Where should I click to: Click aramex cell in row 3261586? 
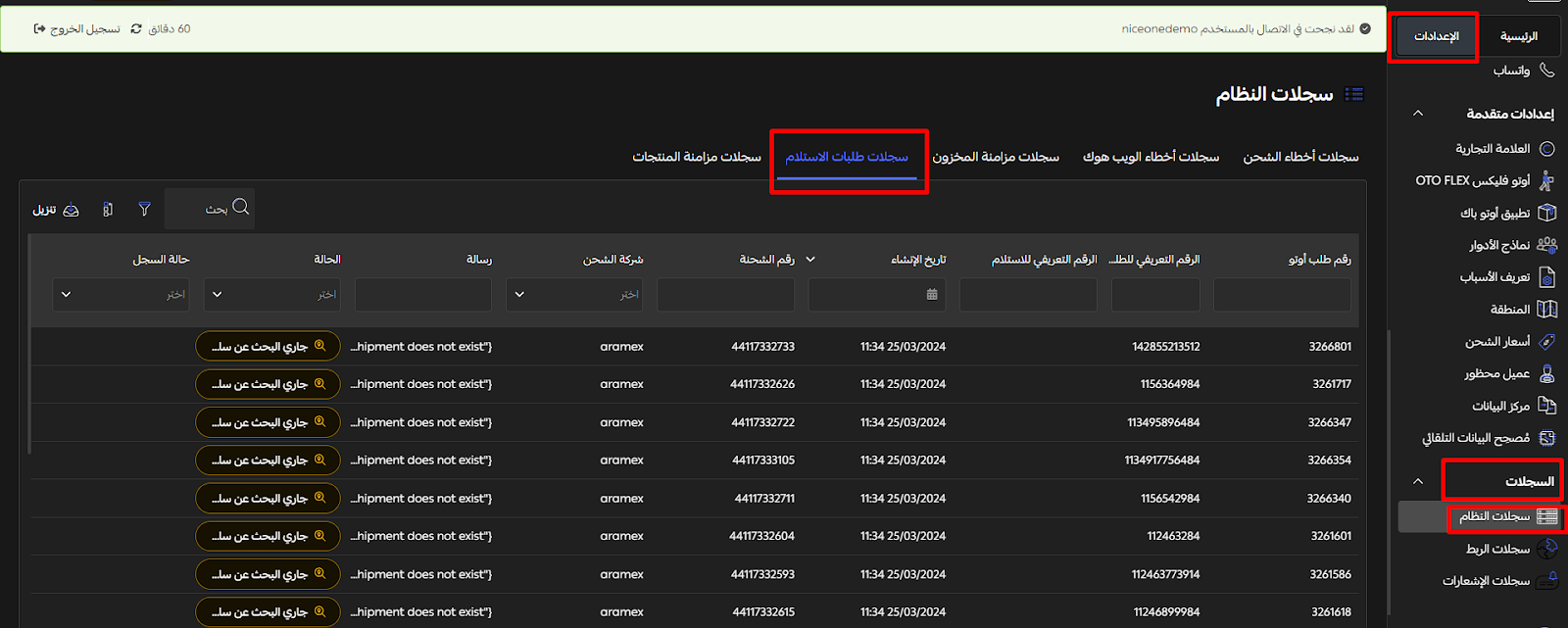[621, 574]
